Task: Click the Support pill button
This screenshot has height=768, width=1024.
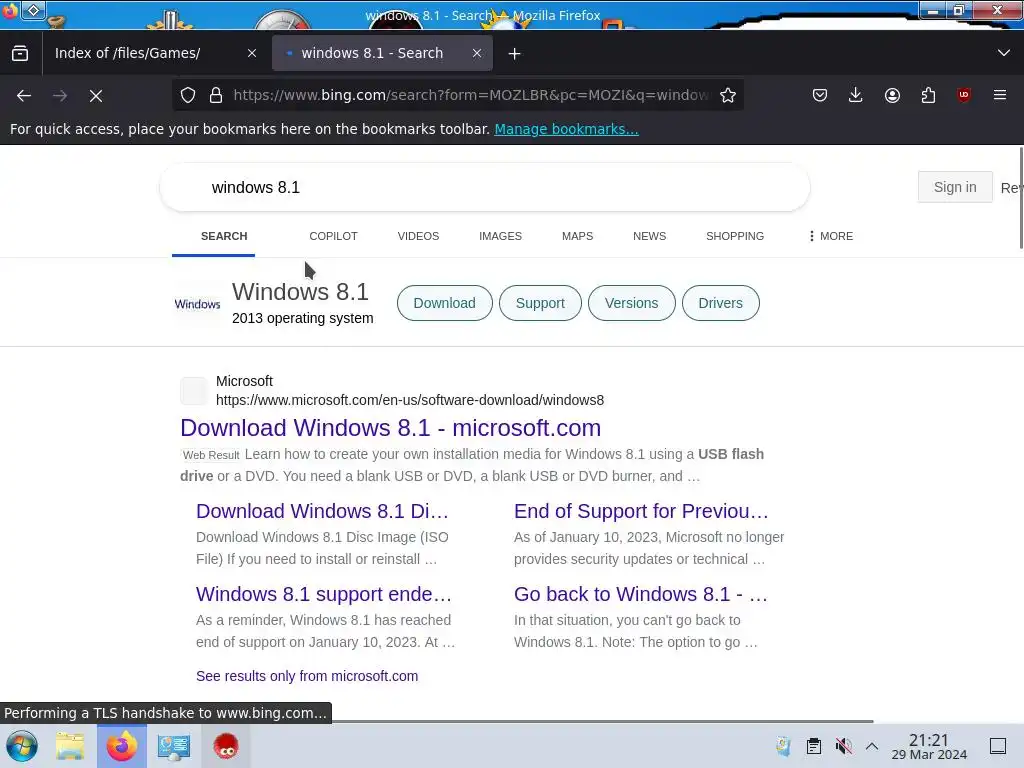Action: (x=540, y=303)
